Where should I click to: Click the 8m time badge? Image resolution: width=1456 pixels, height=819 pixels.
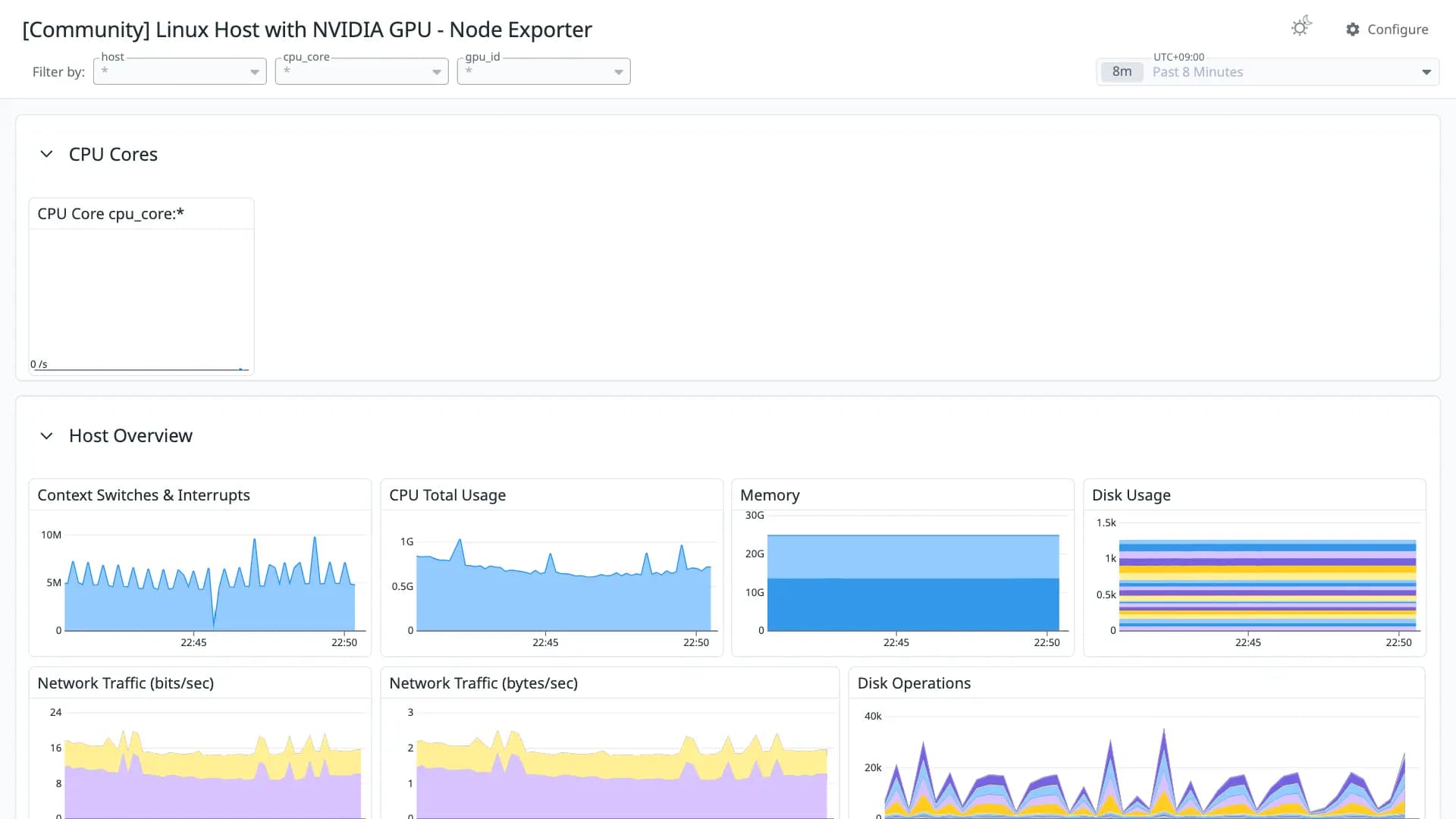click(1122, 72)
